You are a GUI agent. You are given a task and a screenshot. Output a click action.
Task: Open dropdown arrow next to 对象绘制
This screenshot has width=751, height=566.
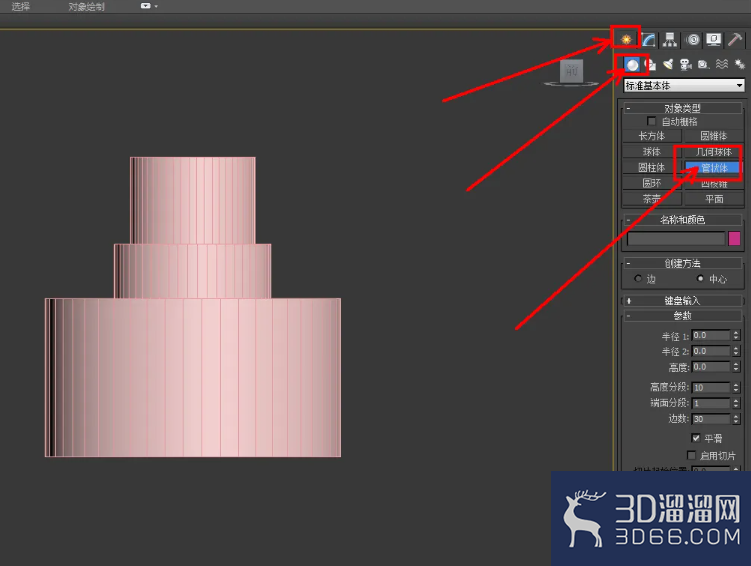coord(156,6)
